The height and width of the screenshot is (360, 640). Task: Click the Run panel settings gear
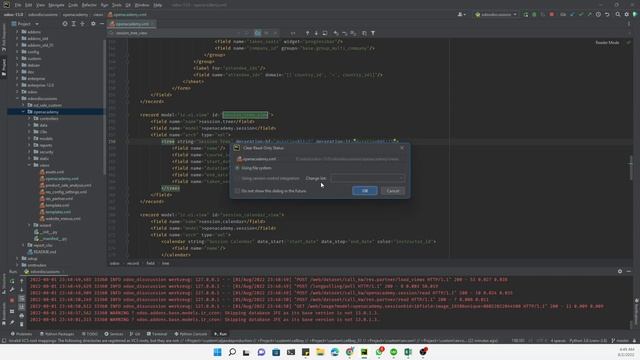(x=620, y=271)
